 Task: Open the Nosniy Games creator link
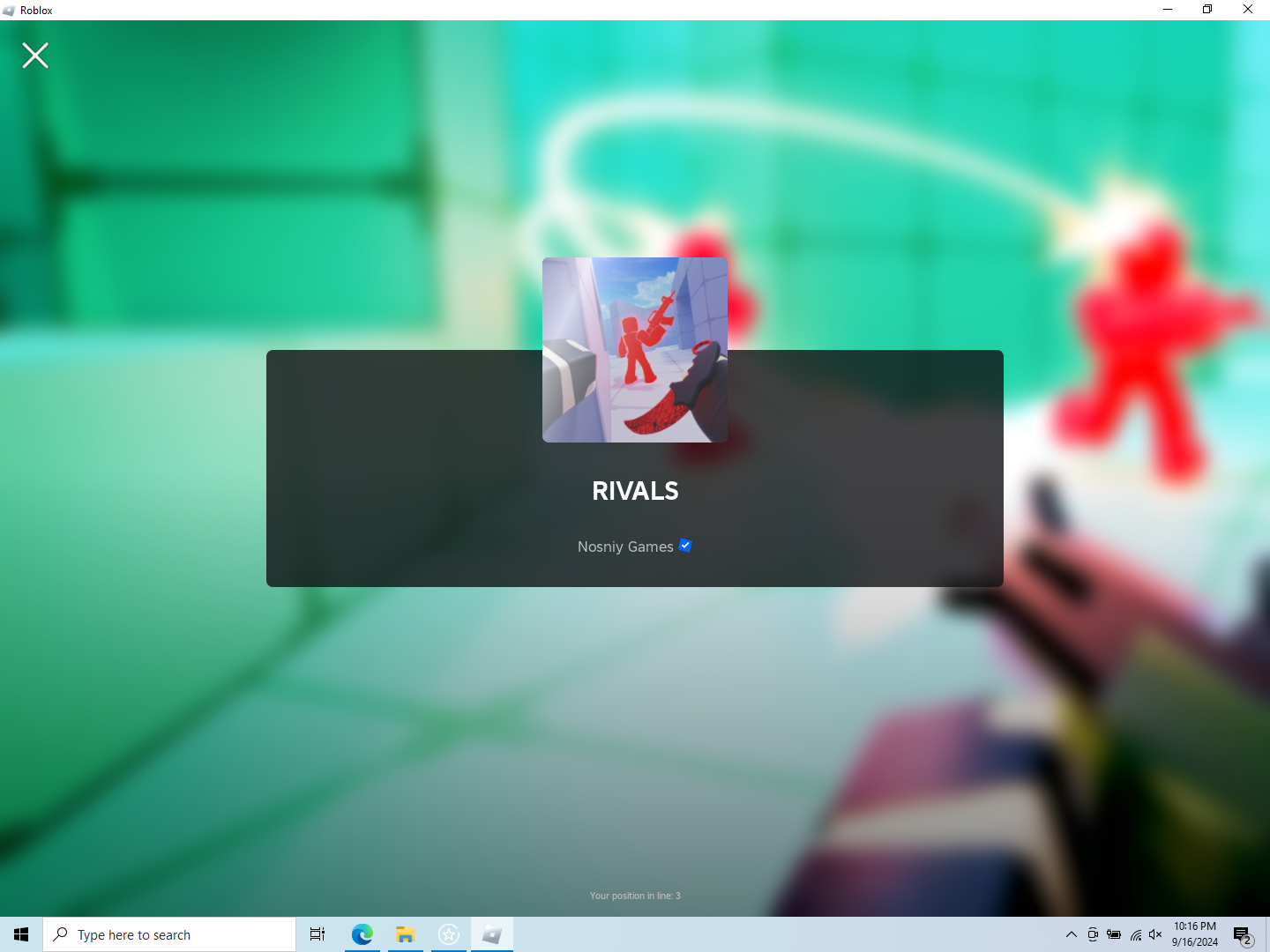pos(625,547)
